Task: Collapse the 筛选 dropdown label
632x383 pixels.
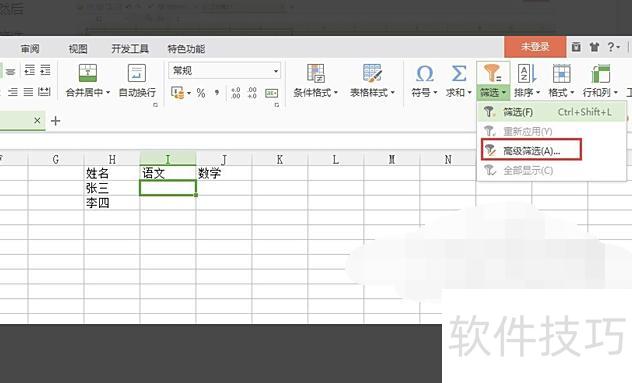Action: pos(493,93)
